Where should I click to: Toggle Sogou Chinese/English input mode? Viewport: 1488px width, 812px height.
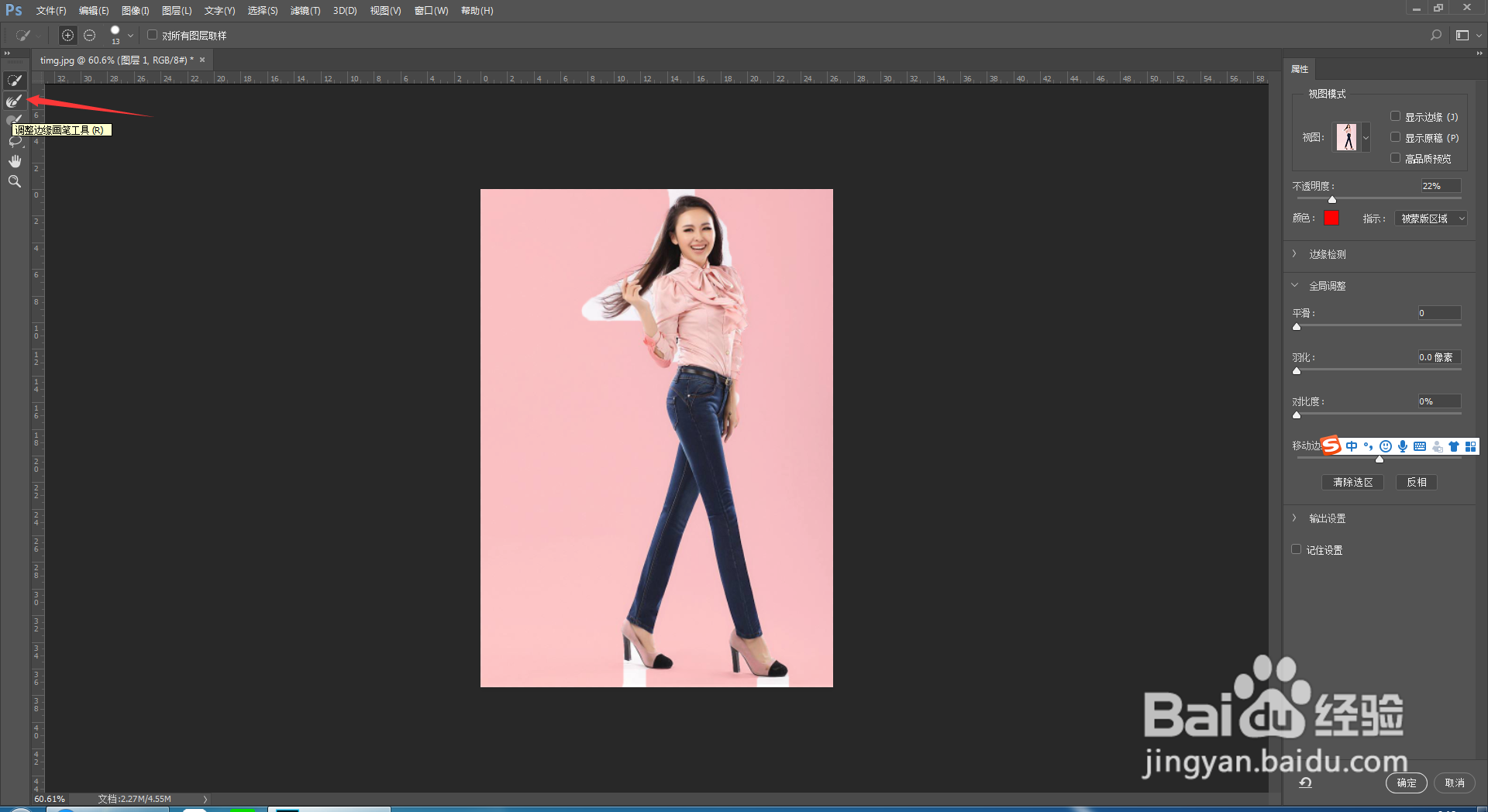pos(1352,446)
